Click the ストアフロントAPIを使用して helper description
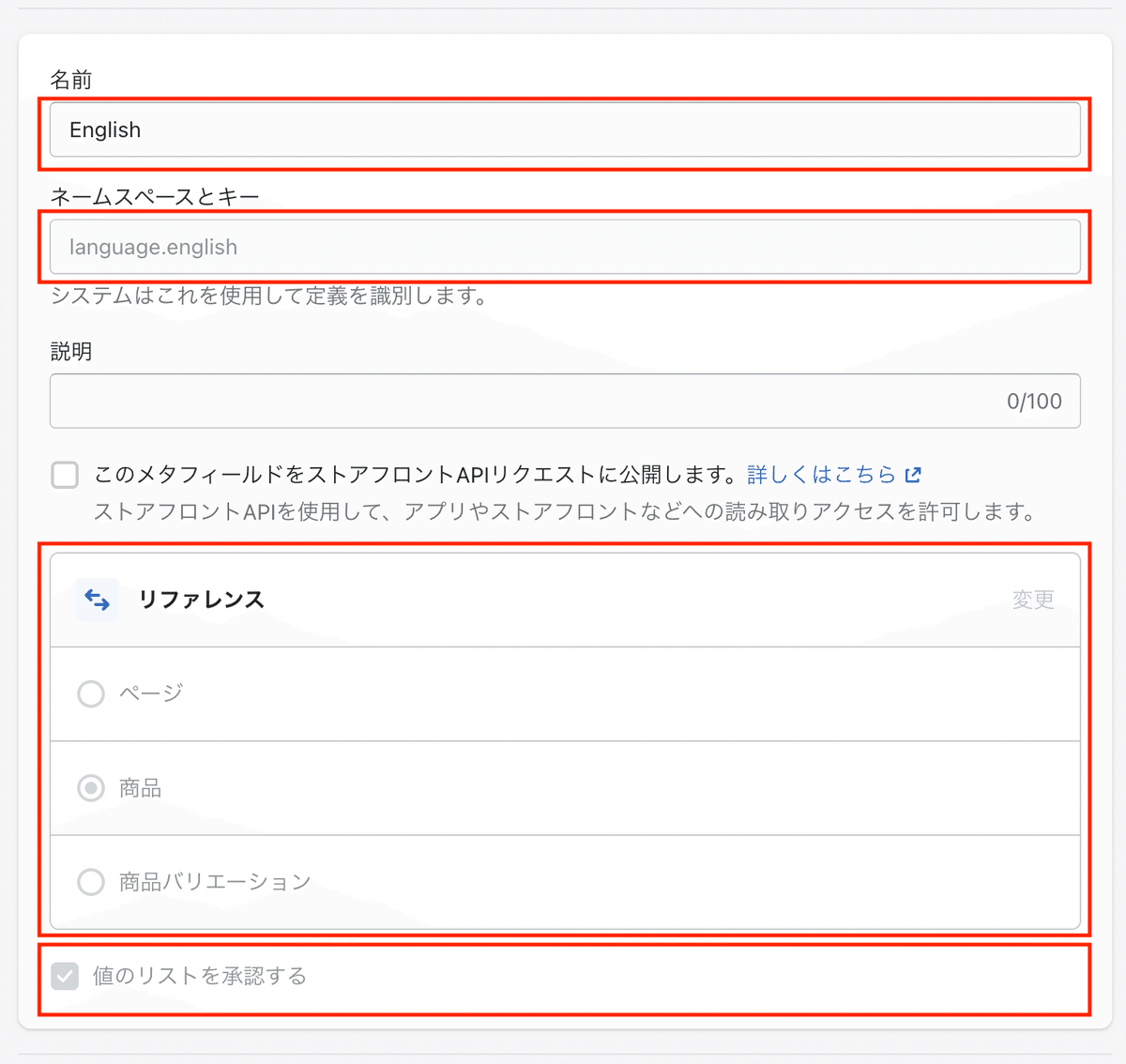 point(567,512)
